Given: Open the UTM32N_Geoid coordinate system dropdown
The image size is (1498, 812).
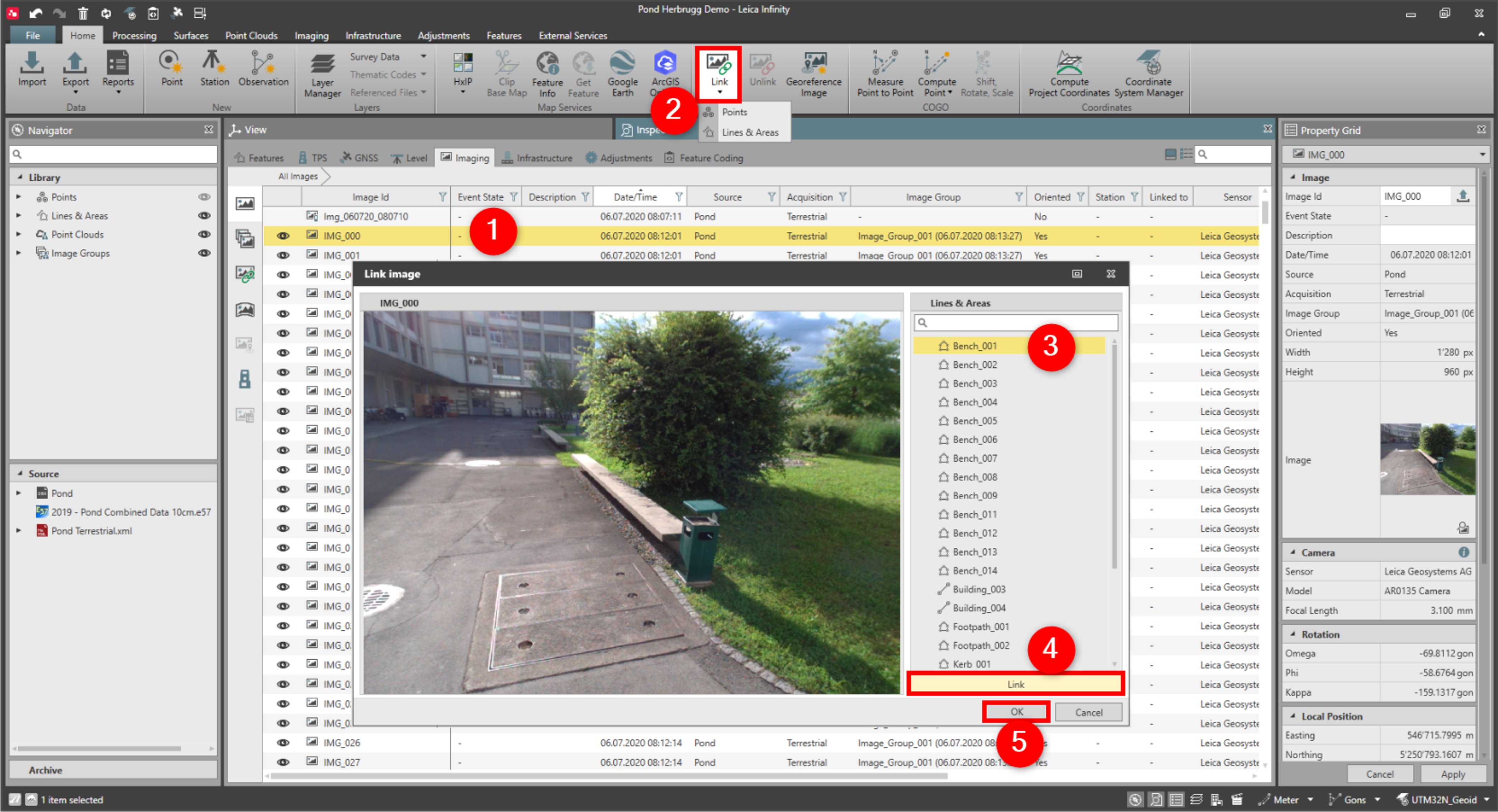Looking at the screenshot, I should tap(1486, 800).
